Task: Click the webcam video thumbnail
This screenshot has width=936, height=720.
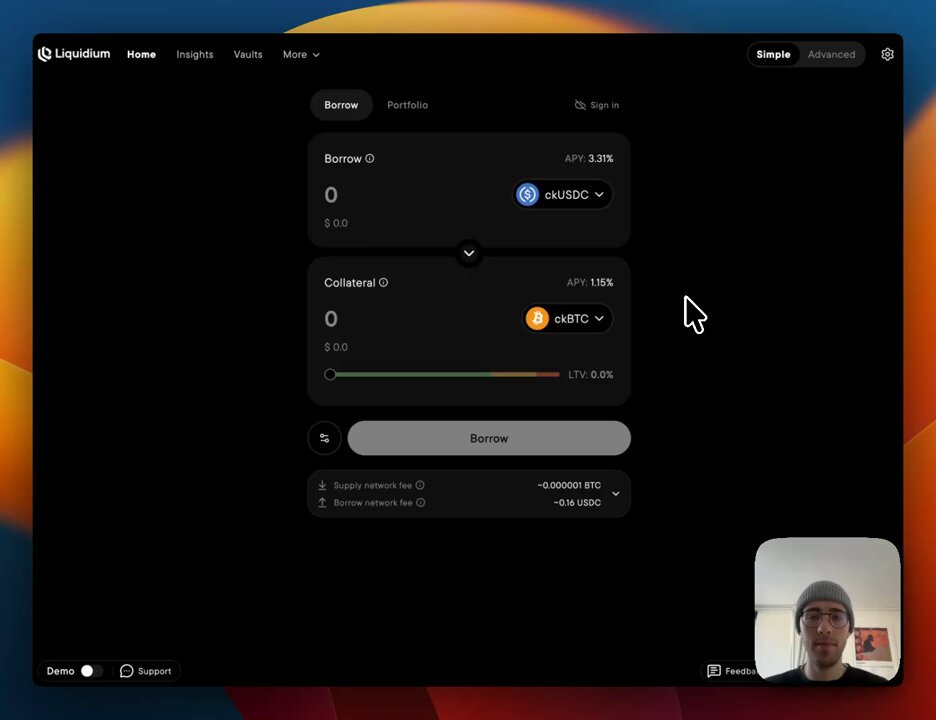Action: [x=827, y=609]
